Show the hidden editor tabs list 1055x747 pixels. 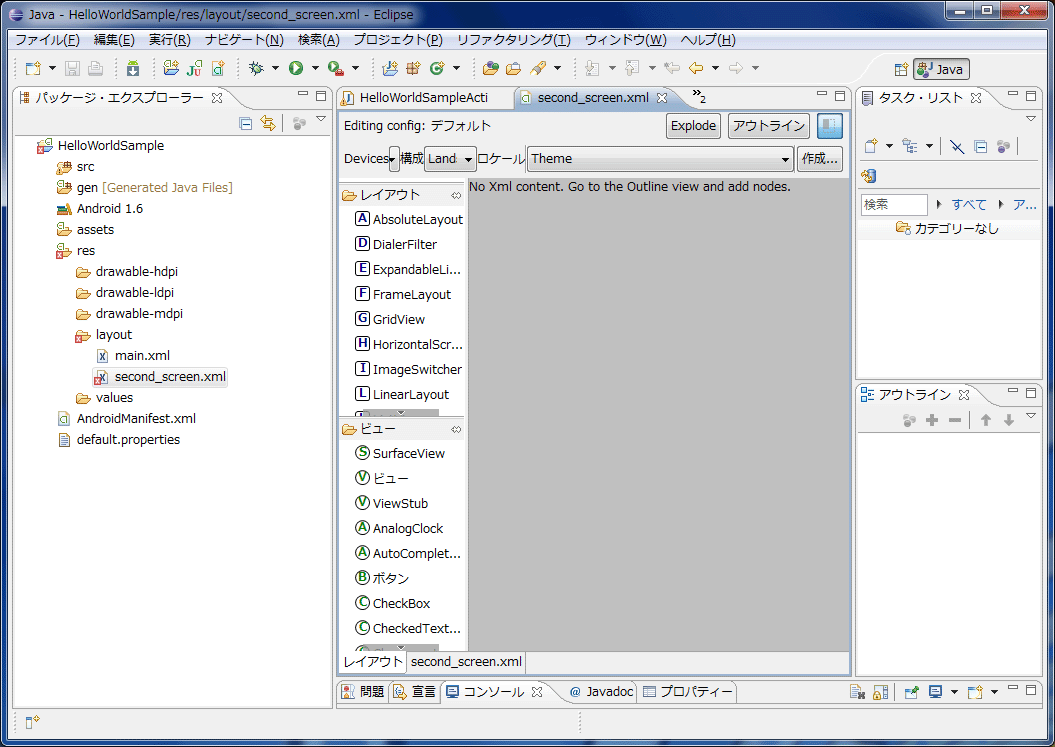point(699,97)
